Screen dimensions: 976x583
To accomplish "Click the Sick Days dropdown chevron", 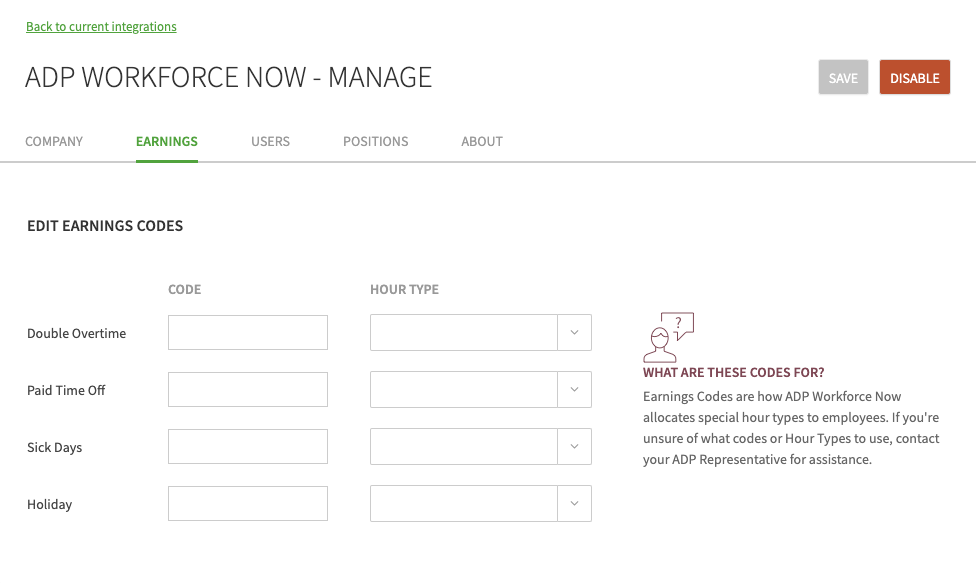I will click(575, 446).
